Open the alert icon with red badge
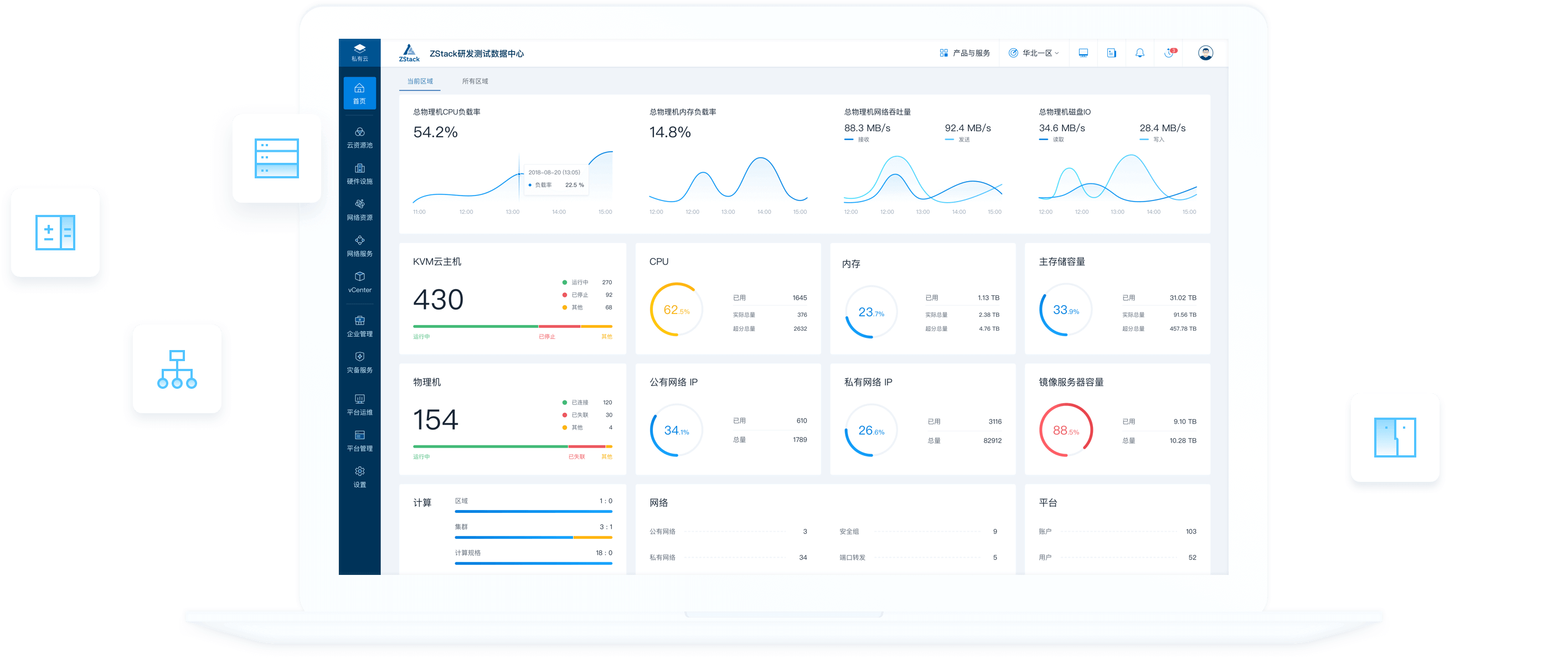Screen dimensions: 1568x658 point(1169,53)
